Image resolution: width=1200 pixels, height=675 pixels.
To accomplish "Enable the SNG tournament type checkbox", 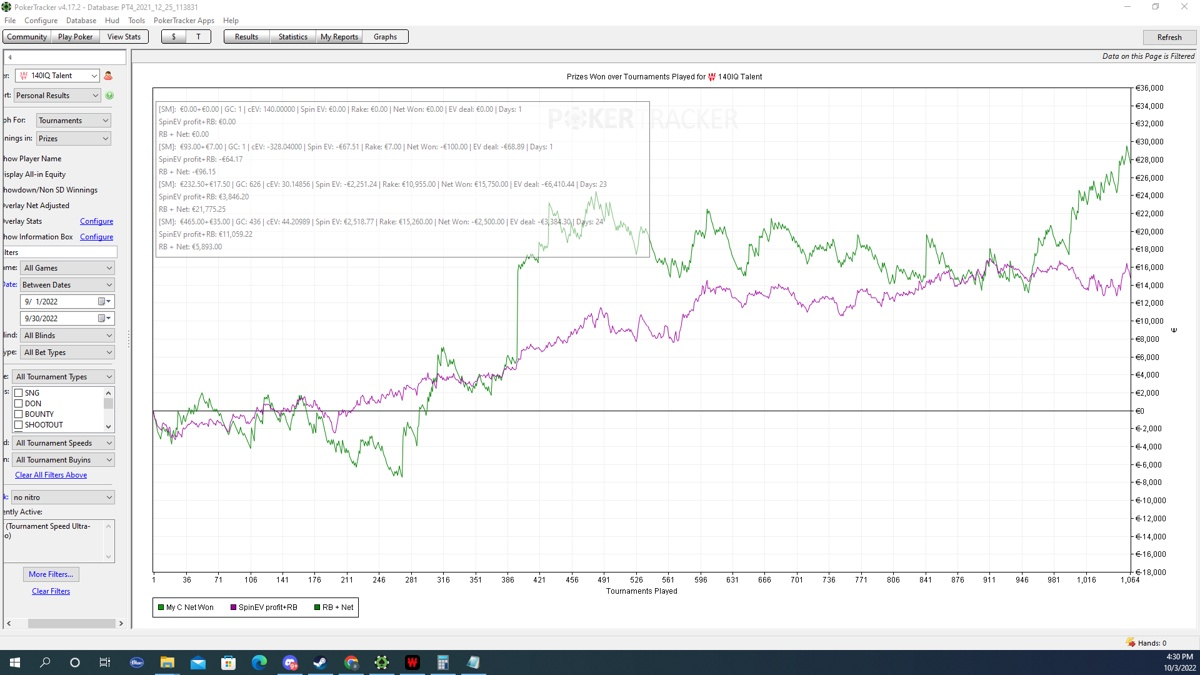I will pyautogui.click(x=18, y=393).
